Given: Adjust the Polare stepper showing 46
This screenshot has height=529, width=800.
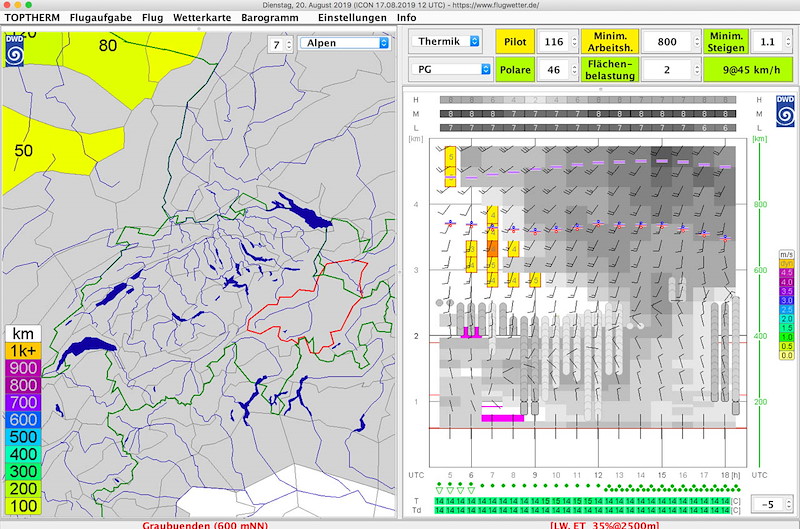Looking at the screenshot, I should (x=574, y=69).
